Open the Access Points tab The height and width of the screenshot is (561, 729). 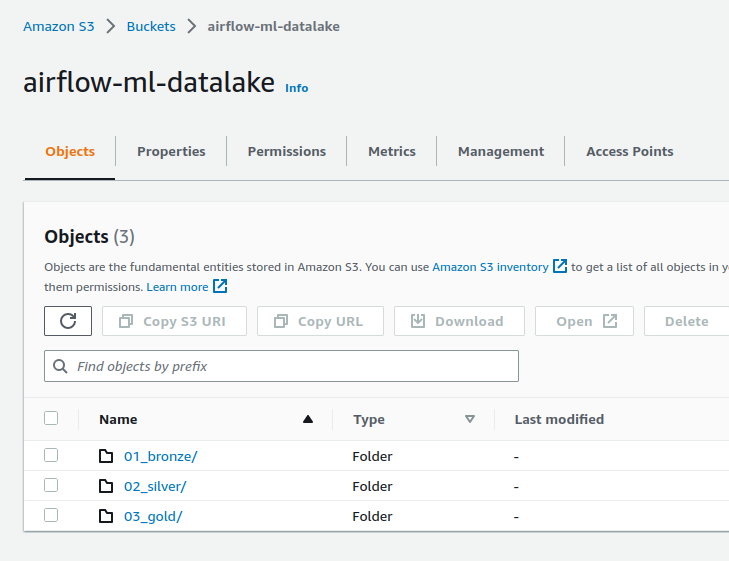[630, 152]
